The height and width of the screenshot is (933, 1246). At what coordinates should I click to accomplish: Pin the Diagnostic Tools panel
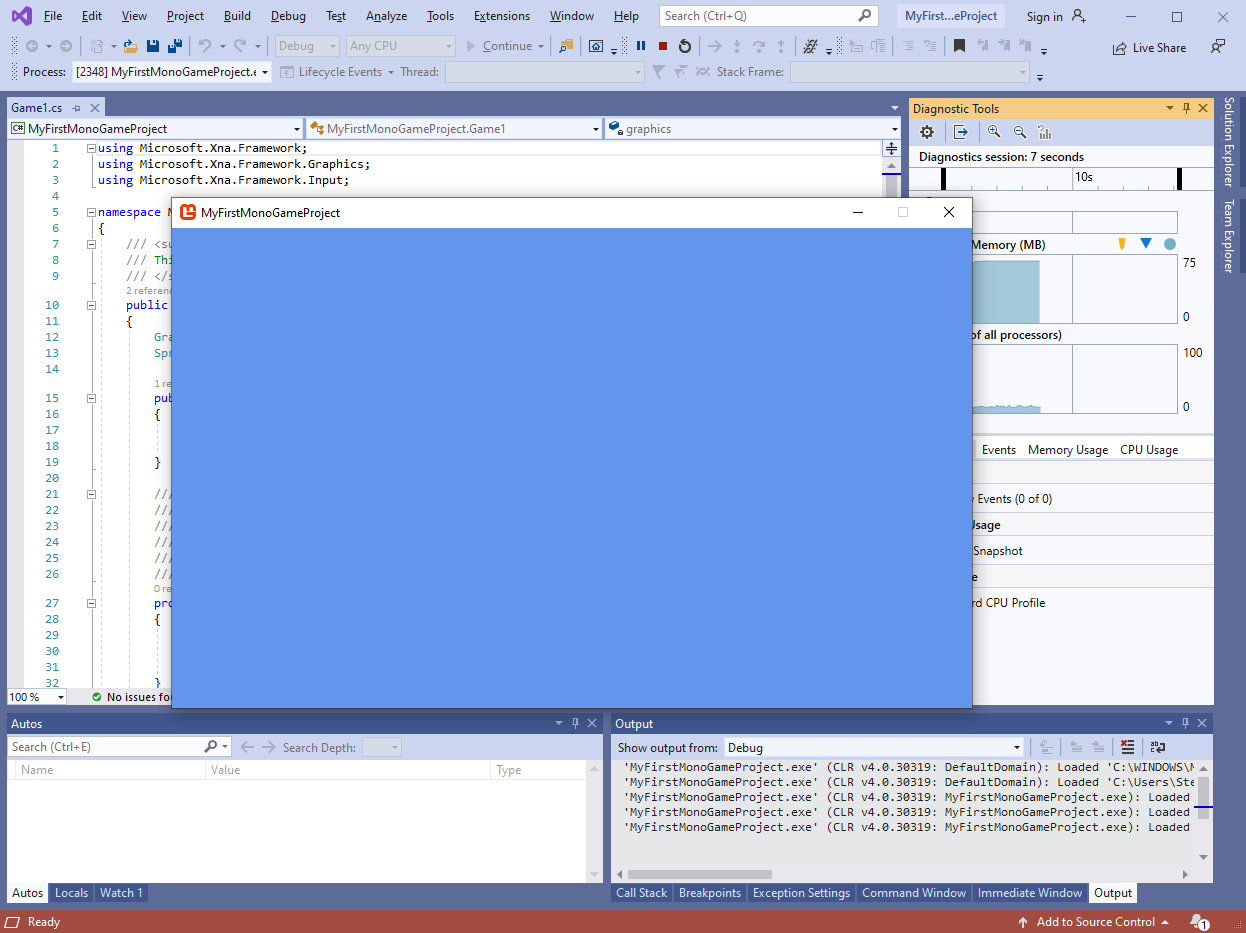coord(1187,108)
